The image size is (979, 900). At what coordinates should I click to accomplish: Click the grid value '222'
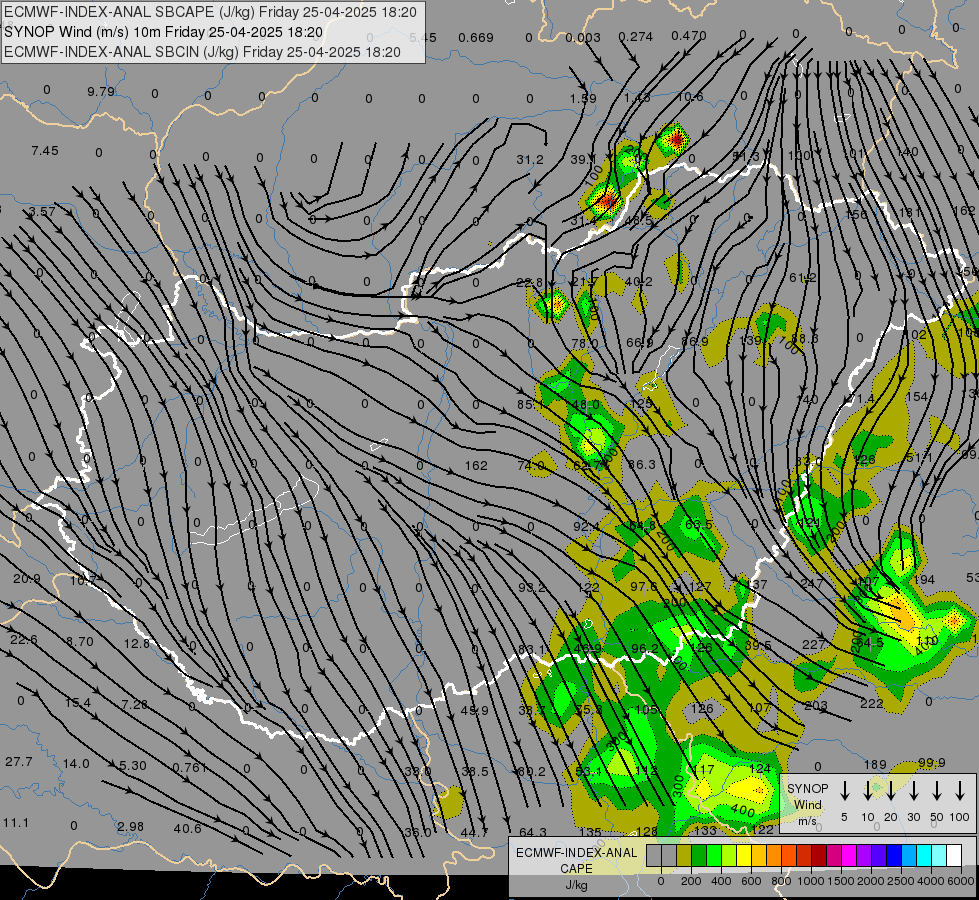point(872,704)
